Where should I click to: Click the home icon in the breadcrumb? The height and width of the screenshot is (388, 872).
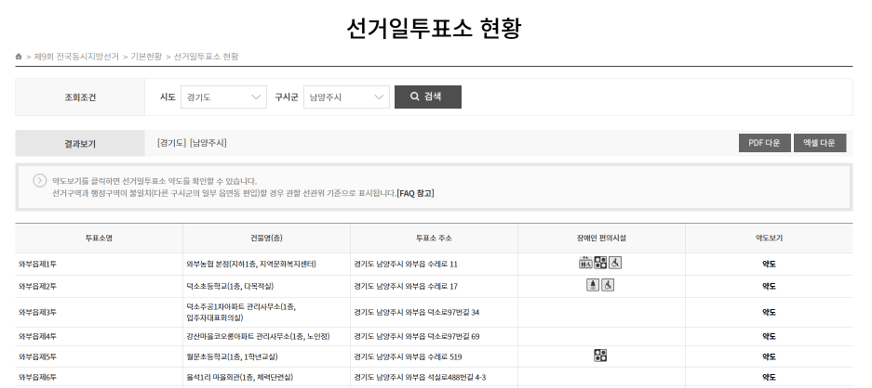coord(18,57)
